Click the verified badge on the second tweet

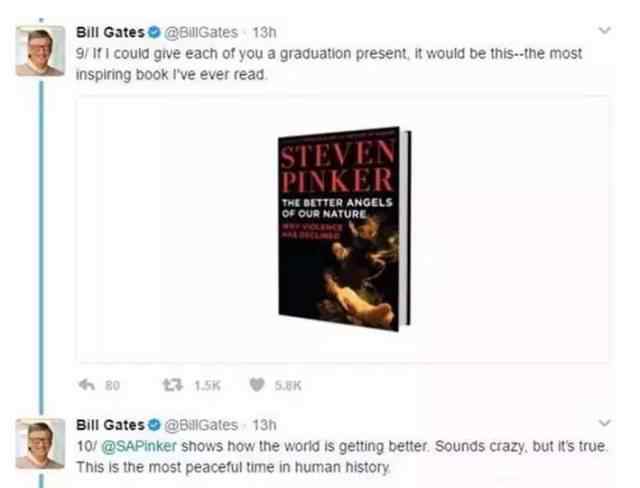point(154,425)
